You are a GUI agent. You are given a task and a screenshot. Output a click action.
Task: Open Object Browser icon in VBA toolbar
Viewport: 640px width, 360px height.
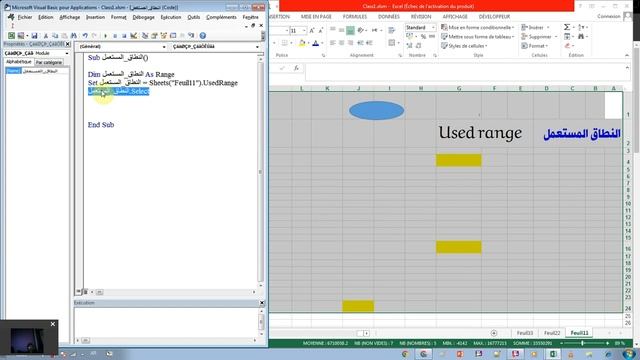pyautogui.click(x=164, y=36)
